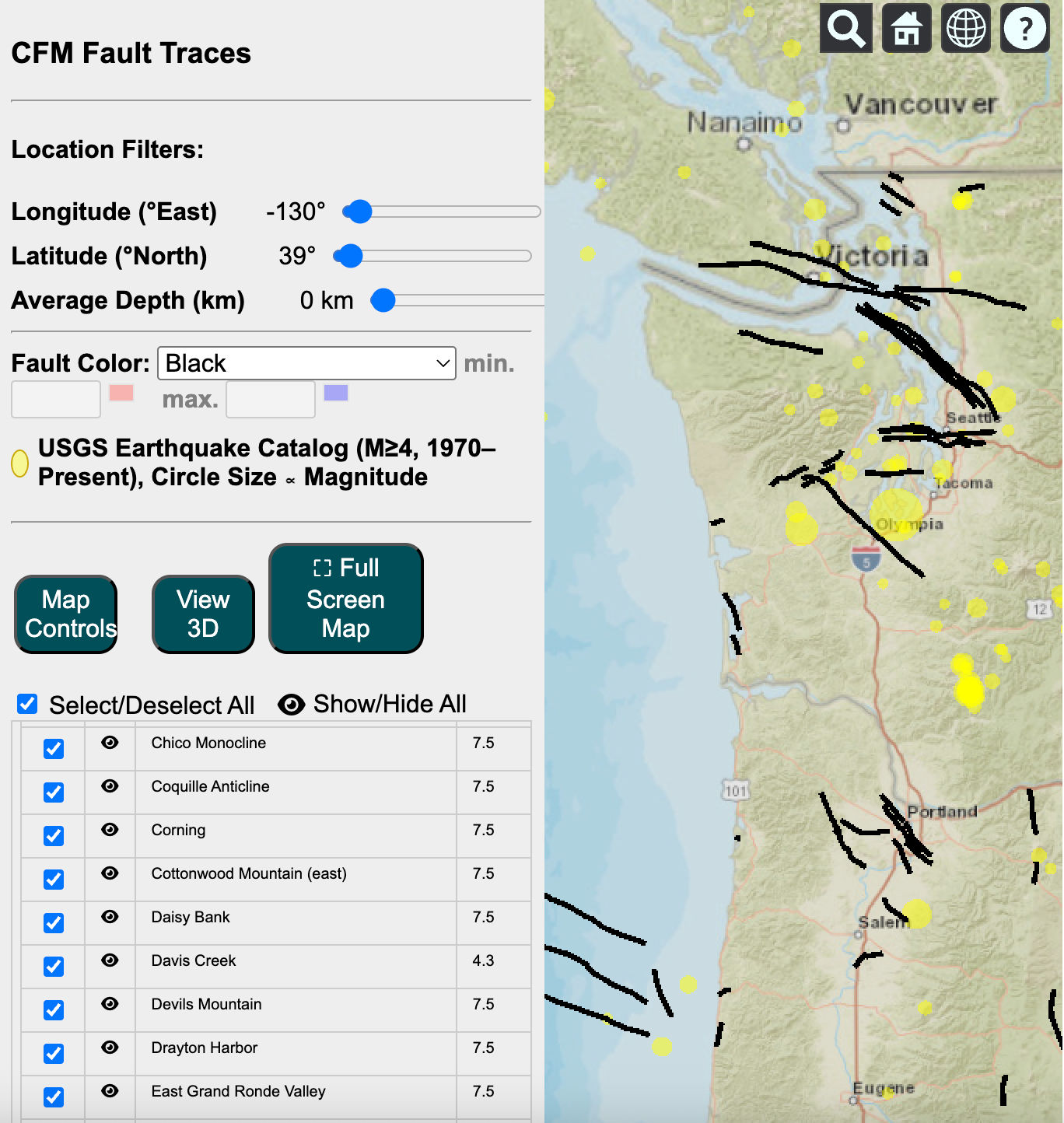The width and height of the screenshot is (1064, 1123).
Task: Toggle Show/Hide All eye icon
Action: pos(292,705)
